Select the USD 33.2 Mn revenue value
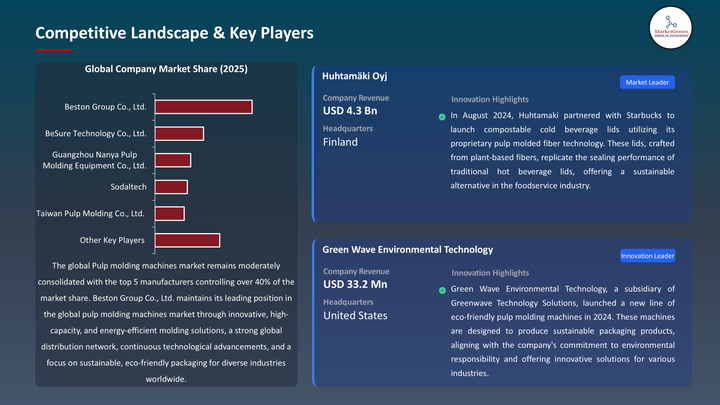Screen dimensions: 720x405 click(355, 285)
